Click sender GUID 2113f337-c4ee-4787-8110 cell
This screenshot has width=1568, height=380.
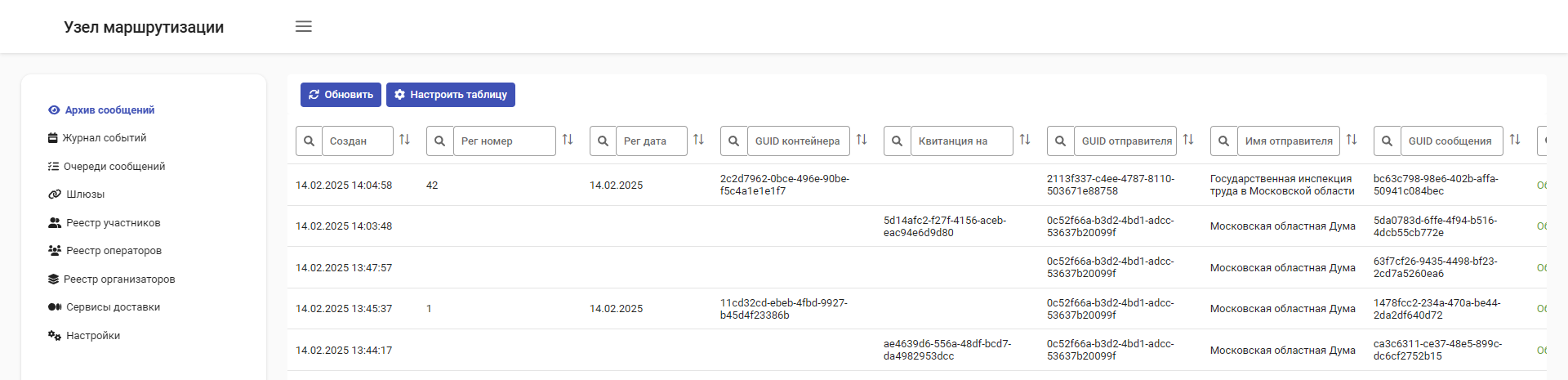pos(1111,185)
